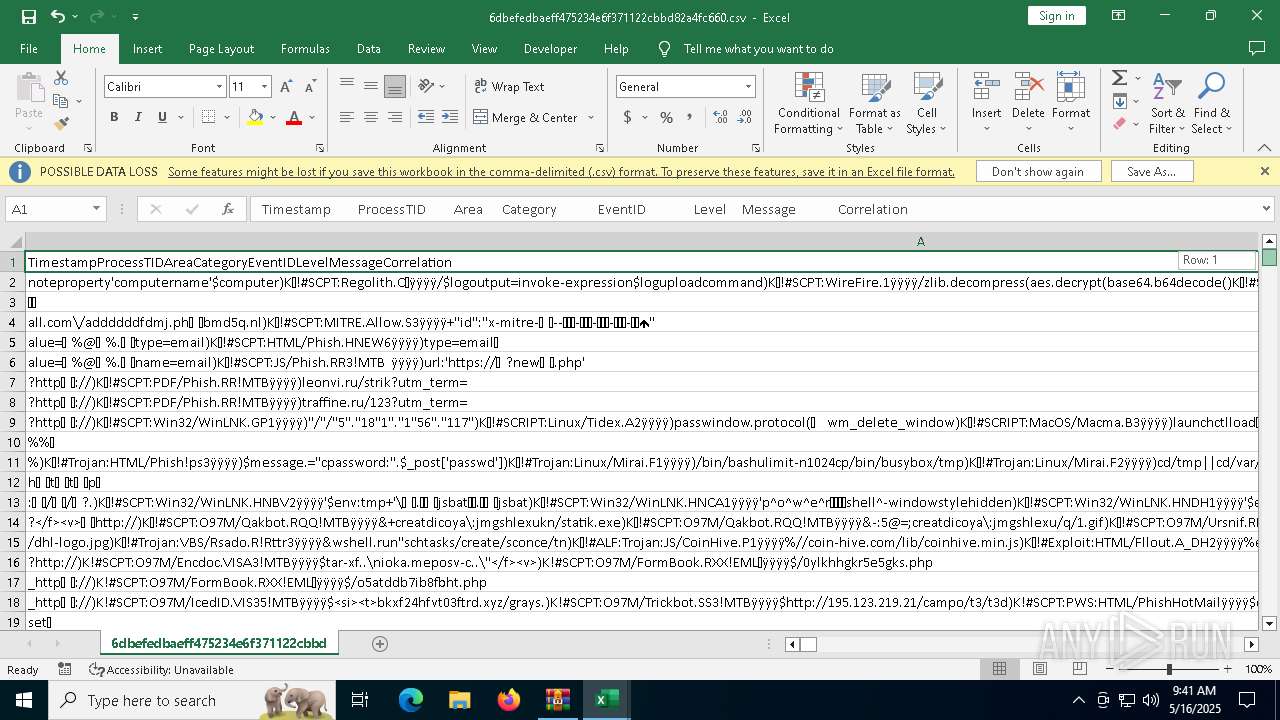This screenshot has height=720, width=1280.
Task: Click the zoom slider handle
Action: click(1169, 669)
